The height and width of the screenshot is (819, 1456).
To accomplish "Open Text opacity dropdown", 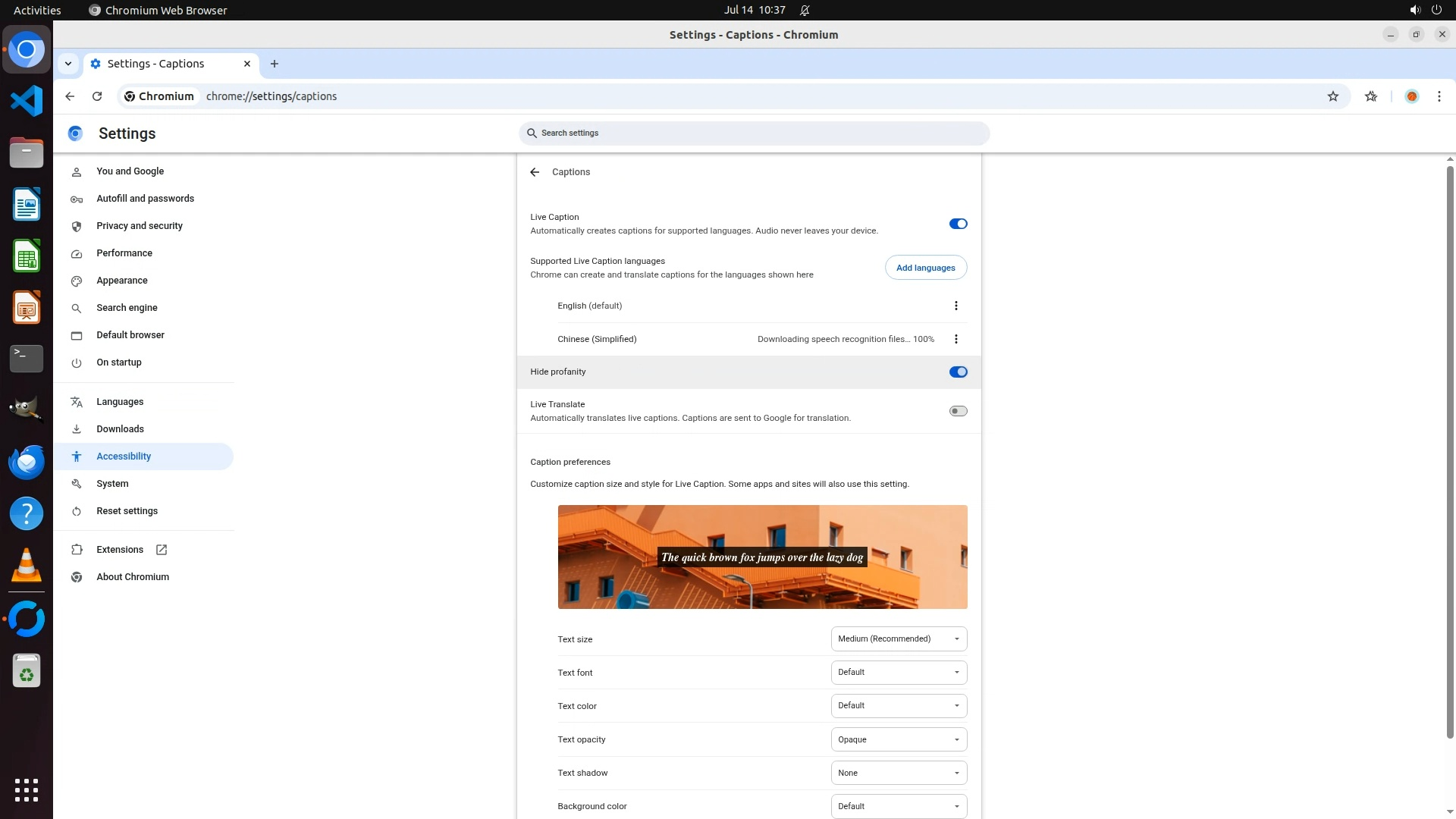I will tap(899, 739).
